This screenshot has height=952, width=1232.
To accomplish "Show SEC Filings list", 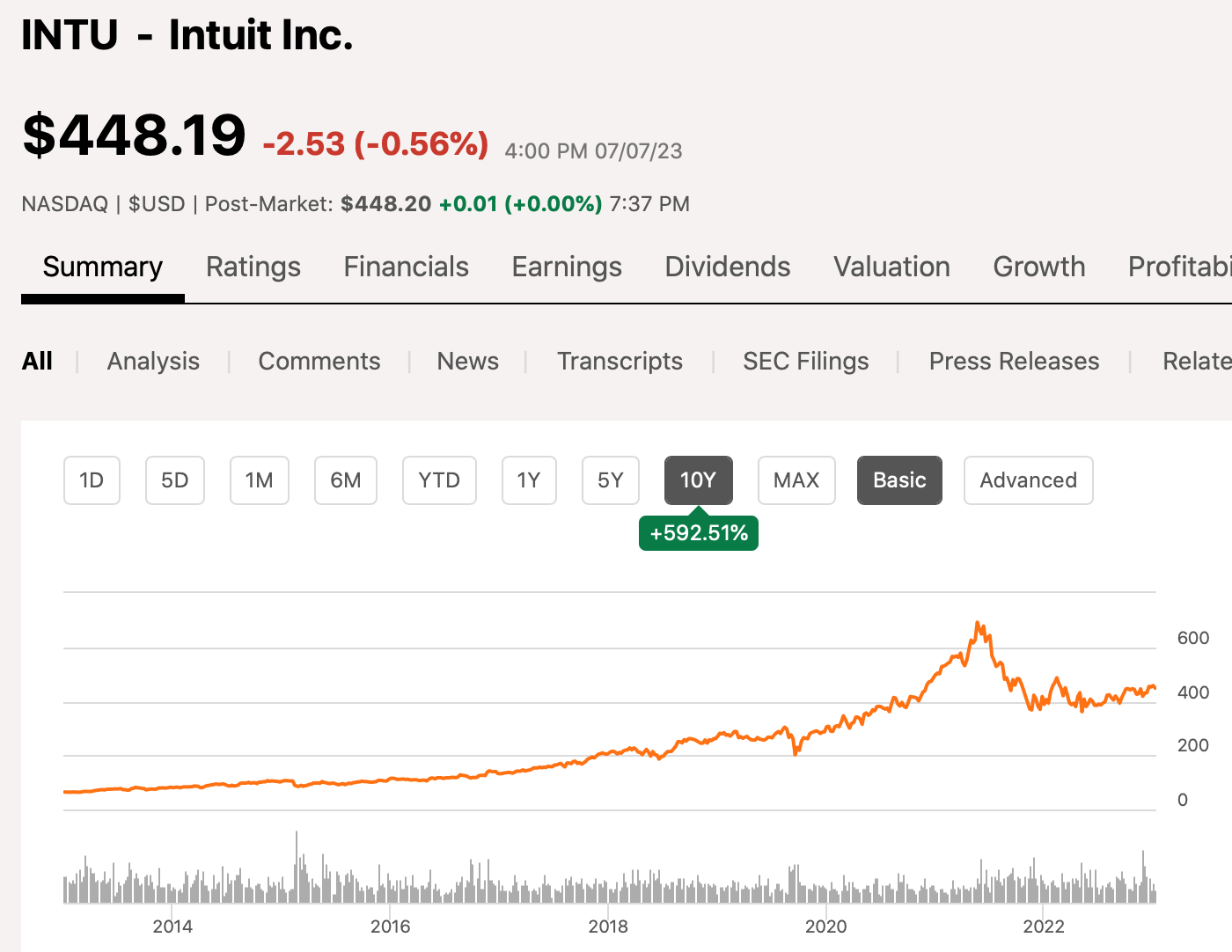I will click(805, 361).
